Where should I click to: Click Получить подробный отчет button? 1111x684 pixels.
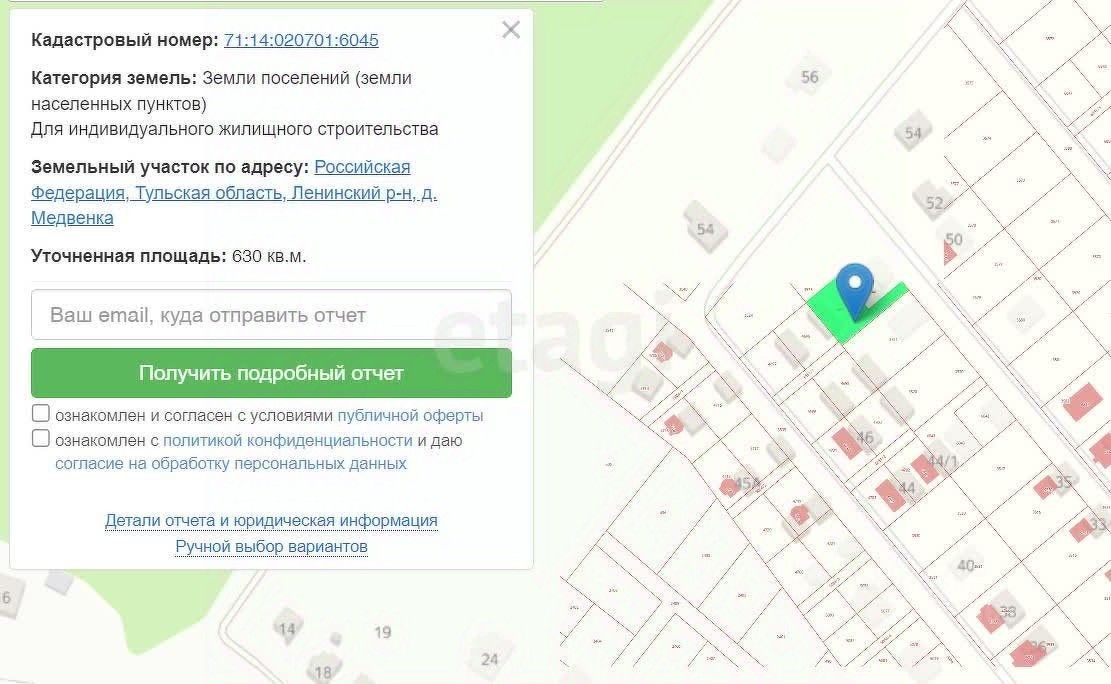[x=271, y=373]
